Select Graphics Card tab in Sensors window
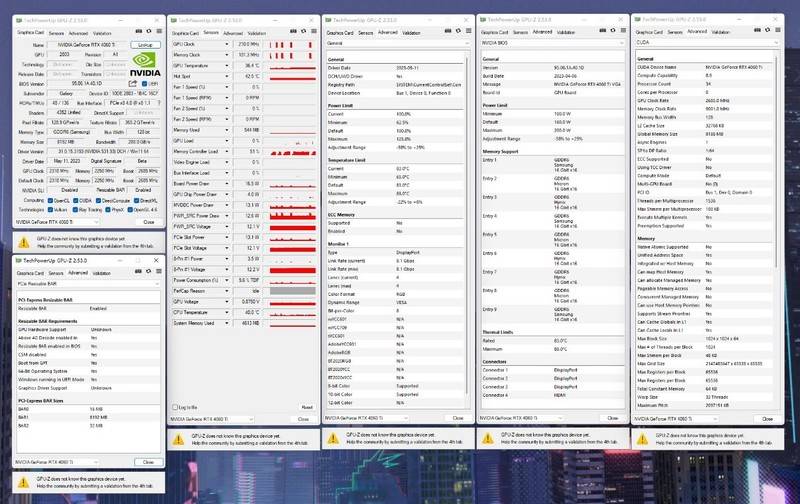800x504 pixels. [185, 32]
